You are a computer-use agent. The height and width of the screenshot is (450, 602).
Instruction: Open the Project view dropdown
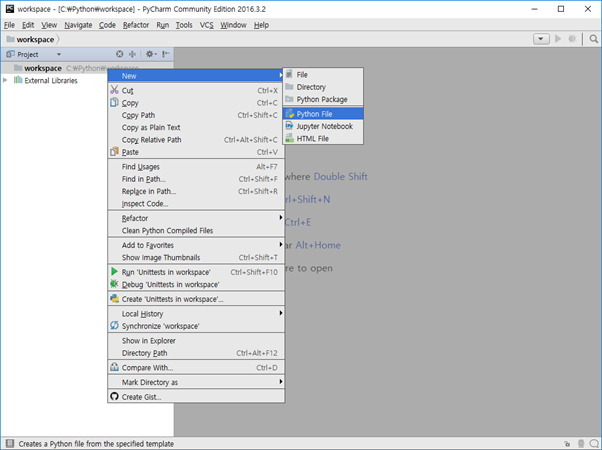59,55
